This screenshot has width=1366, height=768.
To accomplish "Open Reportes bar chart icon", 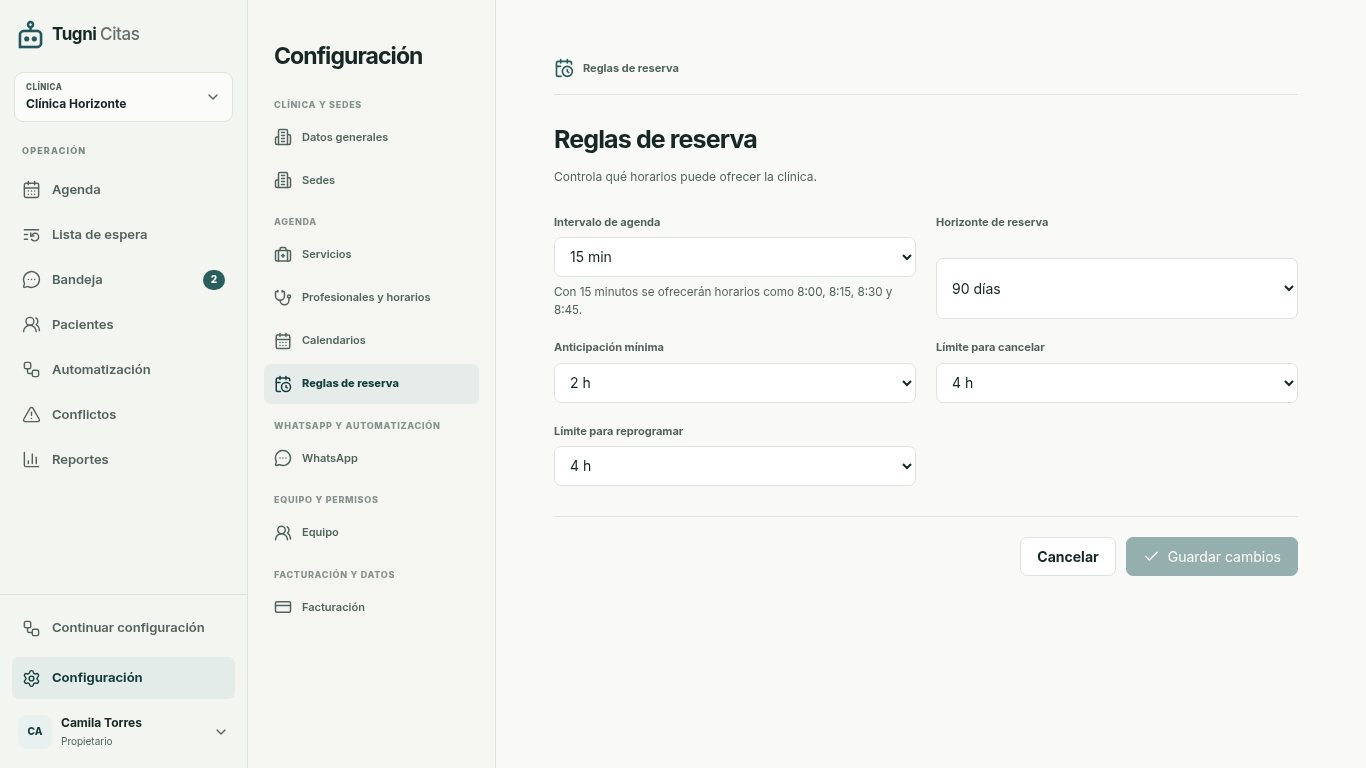I will pos(31,460).
